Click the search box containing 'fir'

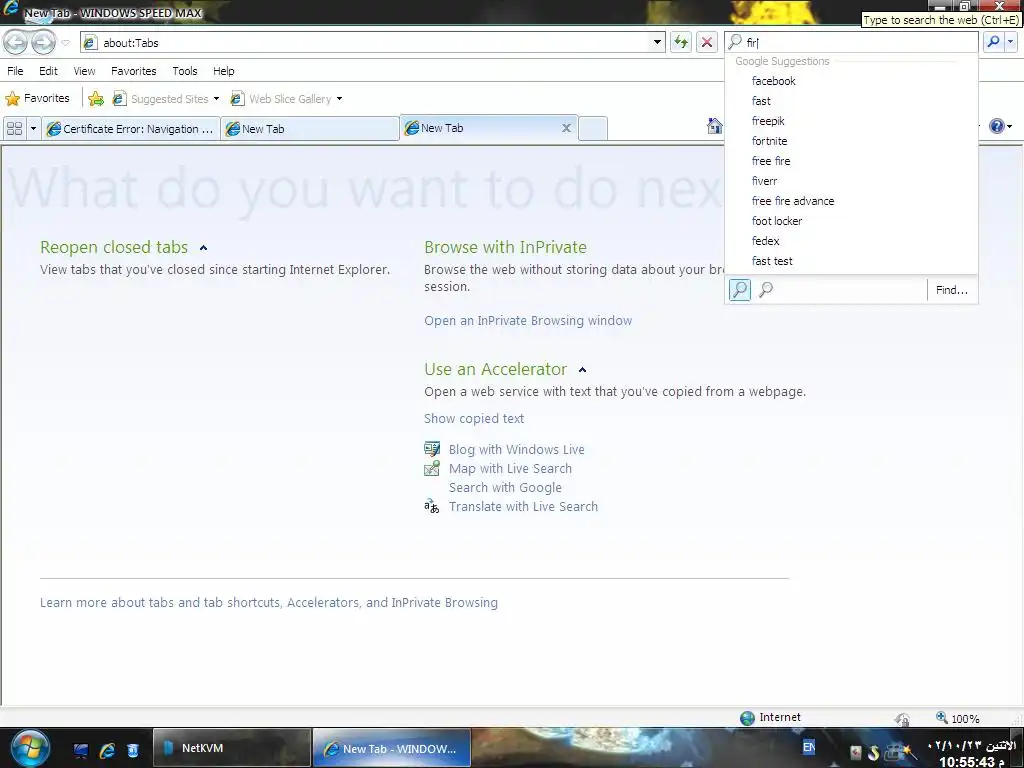point(852,42)
